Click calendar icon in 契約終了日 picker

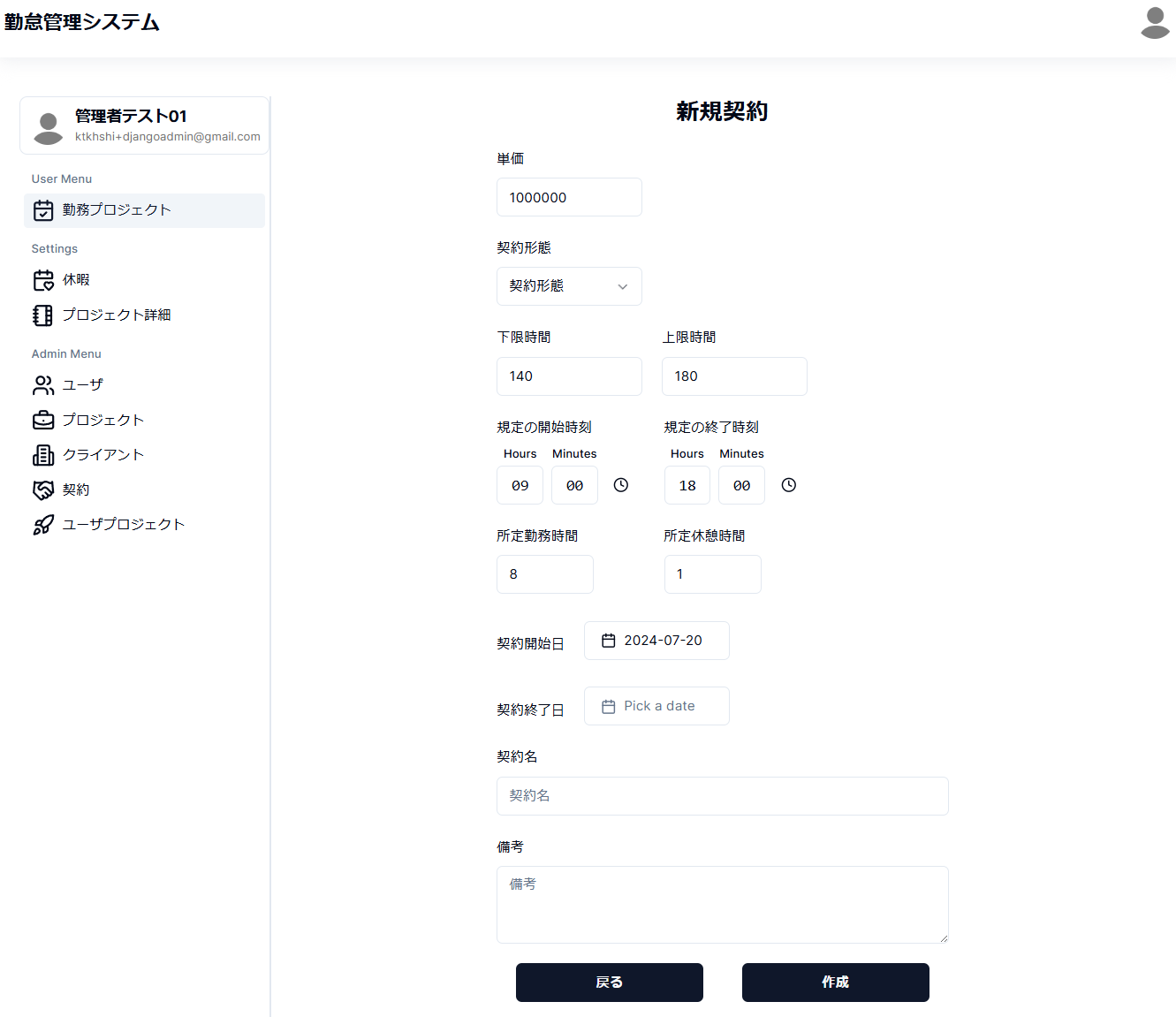pos(609,707)
